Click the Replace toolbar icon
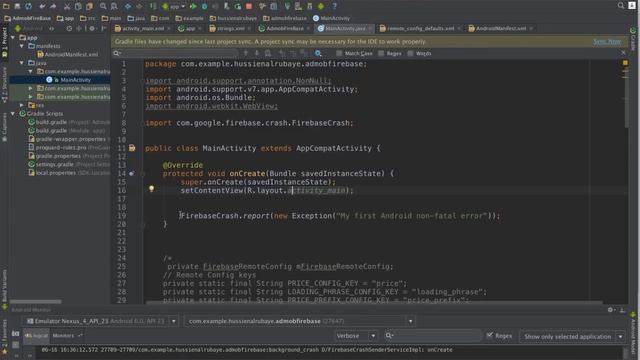 [x=114, y=6]
